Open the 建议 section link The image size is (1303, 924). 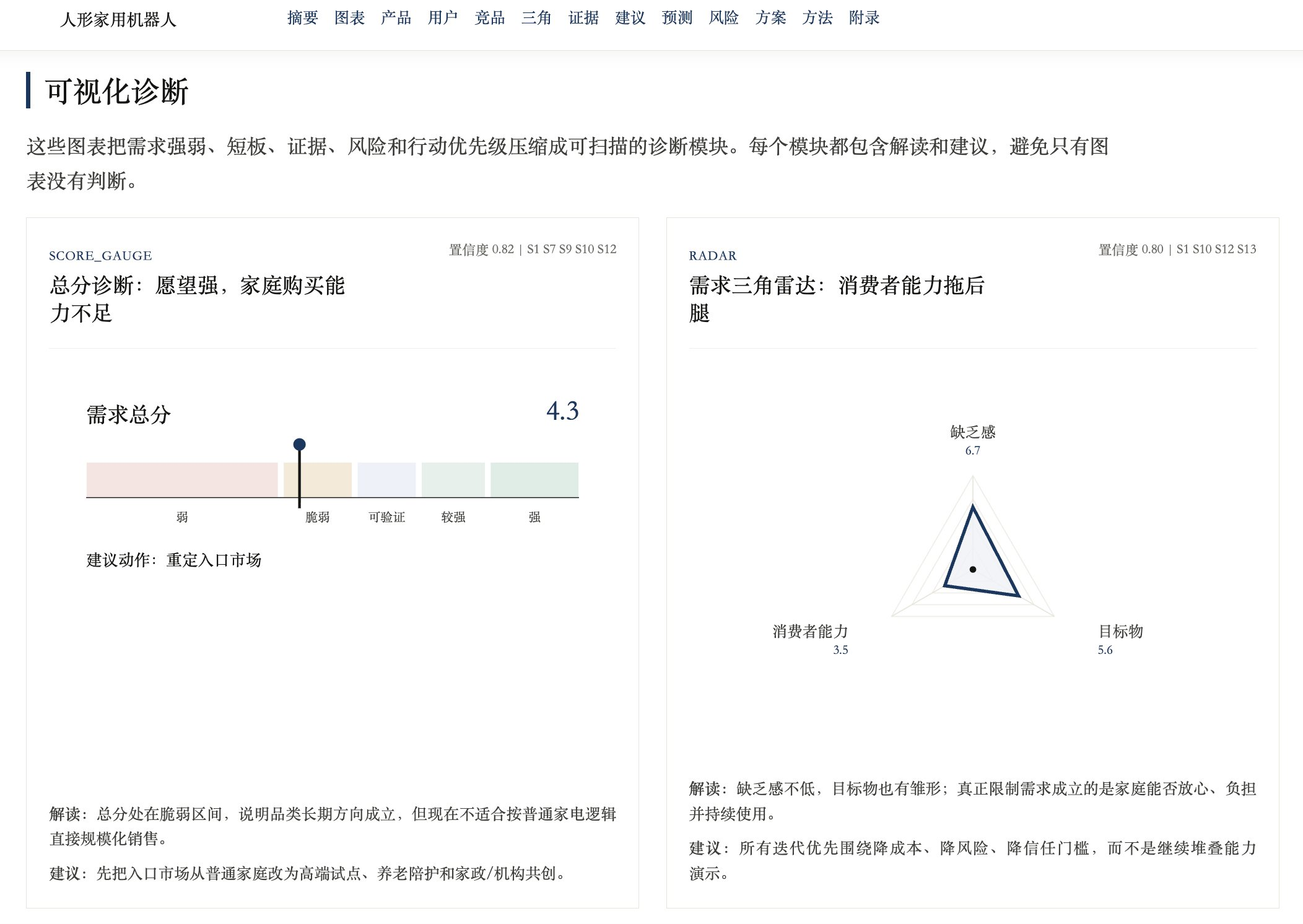point(630,18)
